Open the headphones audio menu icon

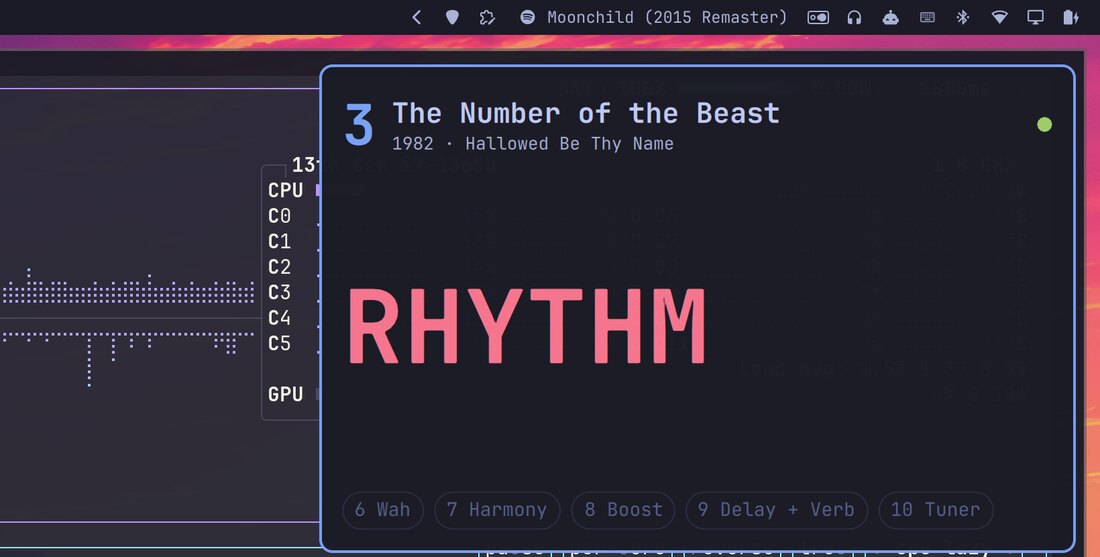pyautogui.click(x=854, y=18)
